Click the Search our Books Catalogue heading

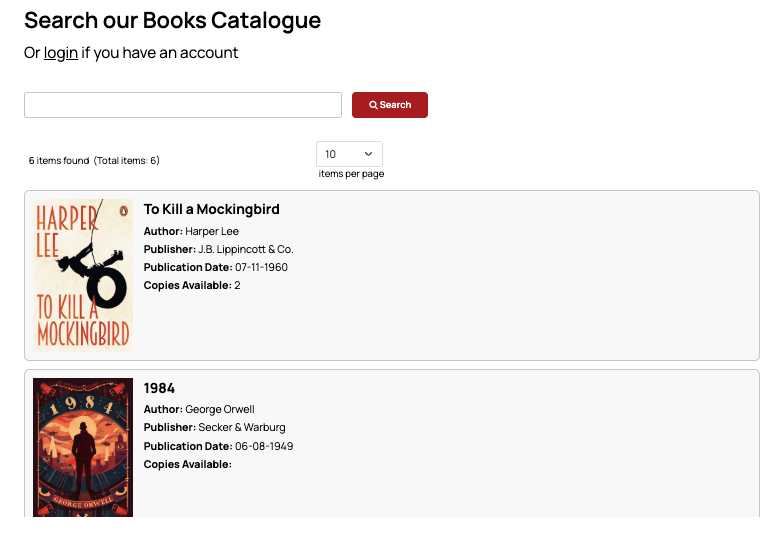pyautogui.click(x=172, y=21)
